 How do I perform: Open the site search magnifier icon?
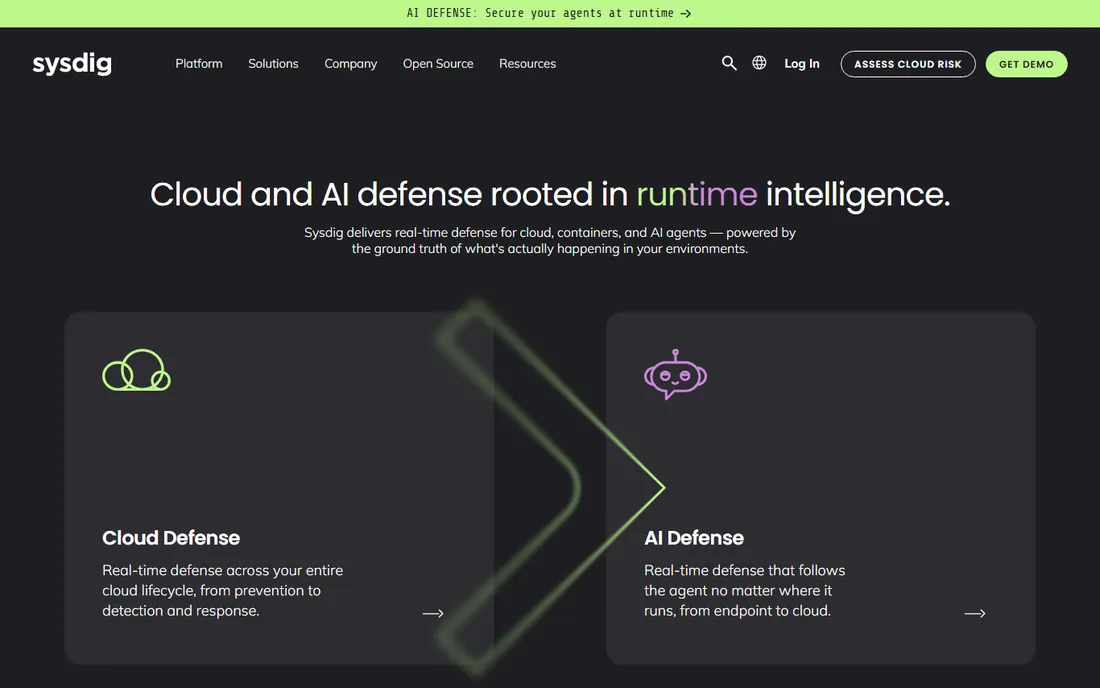[729, 63]
